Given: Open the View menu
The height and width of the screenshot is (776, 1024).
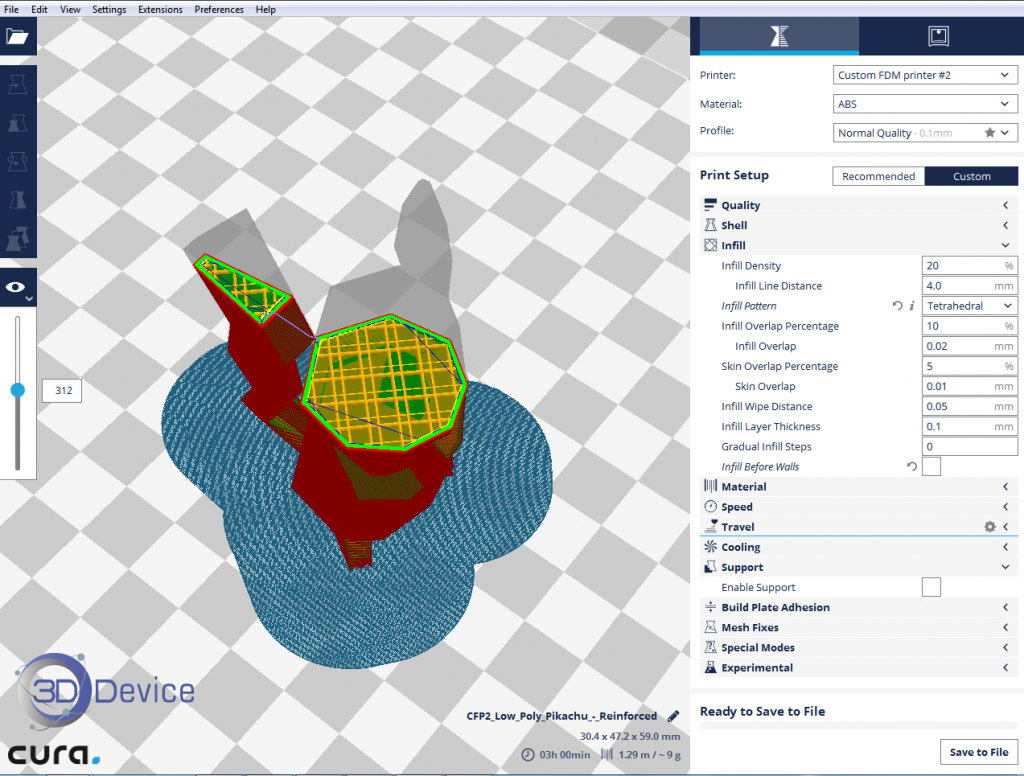Looking at the screenshot, I should pyautogui.click(x=70, y=9).
